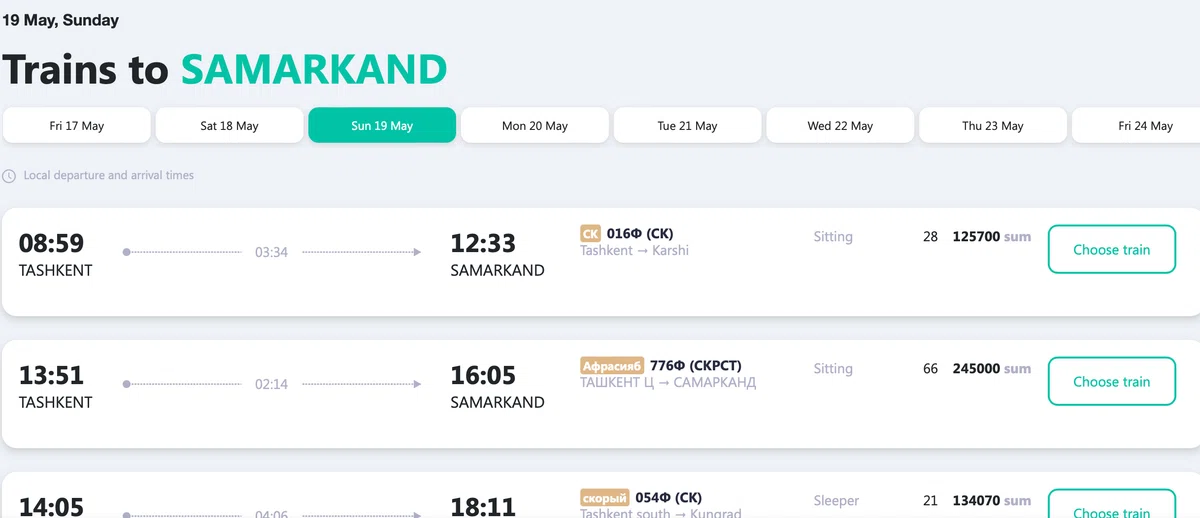Click the 245000 sum sitting price
Screen dimensions: 1200x518
(991, 369)
